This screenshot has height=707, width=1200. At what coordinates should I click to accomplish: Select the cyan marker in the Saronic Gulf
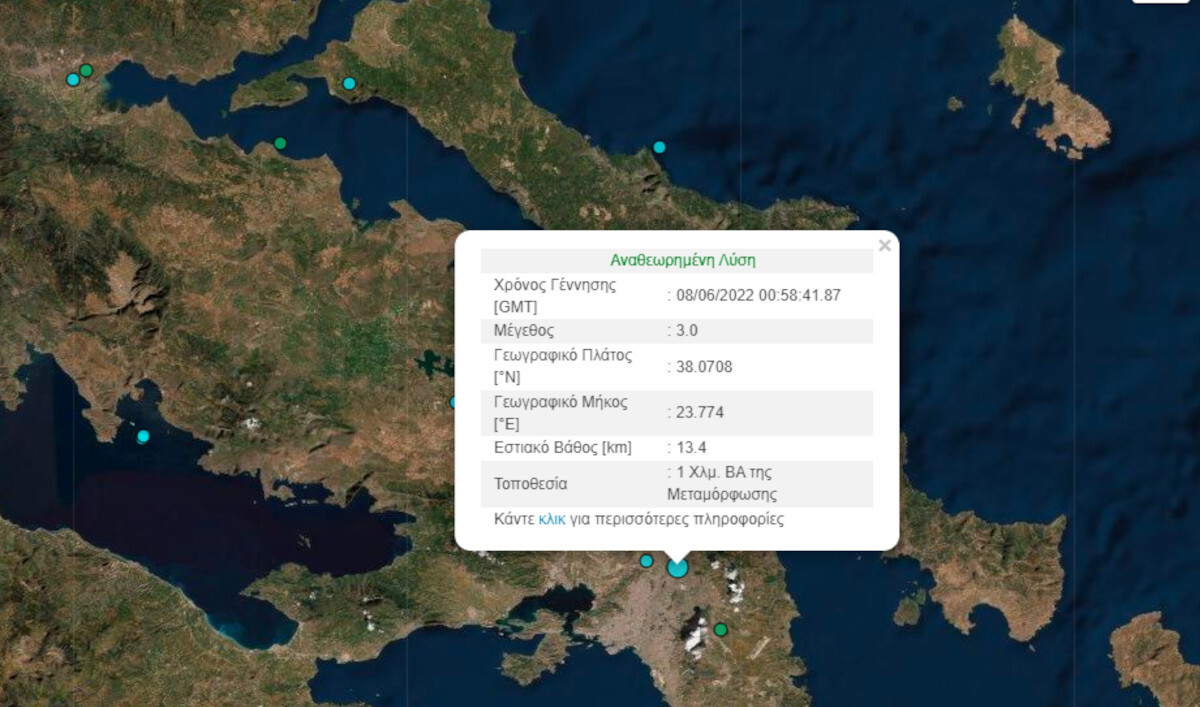coord(142,436)
